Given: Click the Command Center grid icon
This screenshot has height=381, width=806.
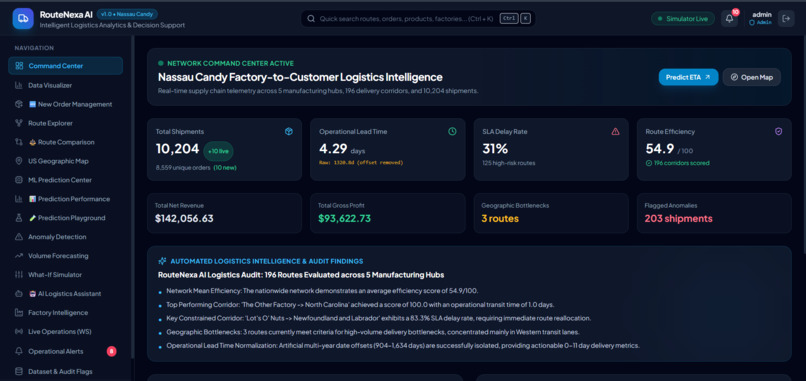Looking at the screenshot, I should pyautogui.click(x=20, y=66).
